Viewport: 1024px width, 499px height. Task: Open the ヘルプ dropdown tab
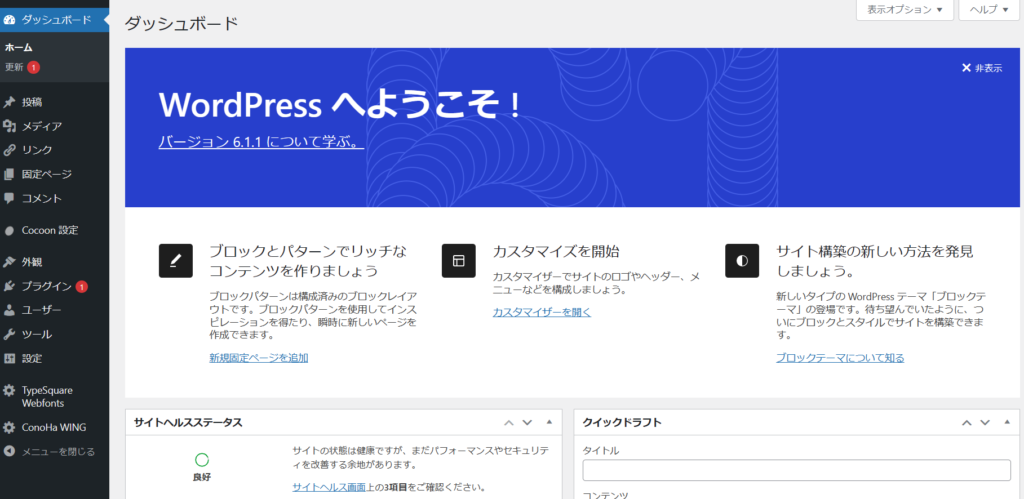[989, 10]
